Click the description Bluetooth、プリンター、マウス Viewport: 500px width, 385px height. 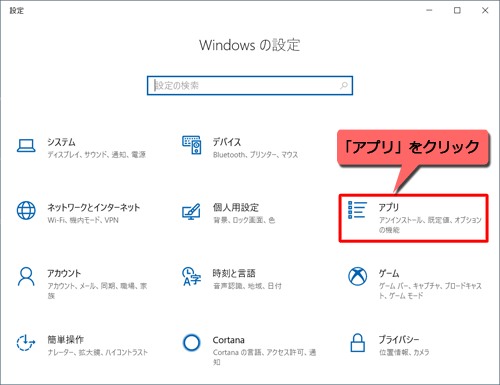[255, 155]
